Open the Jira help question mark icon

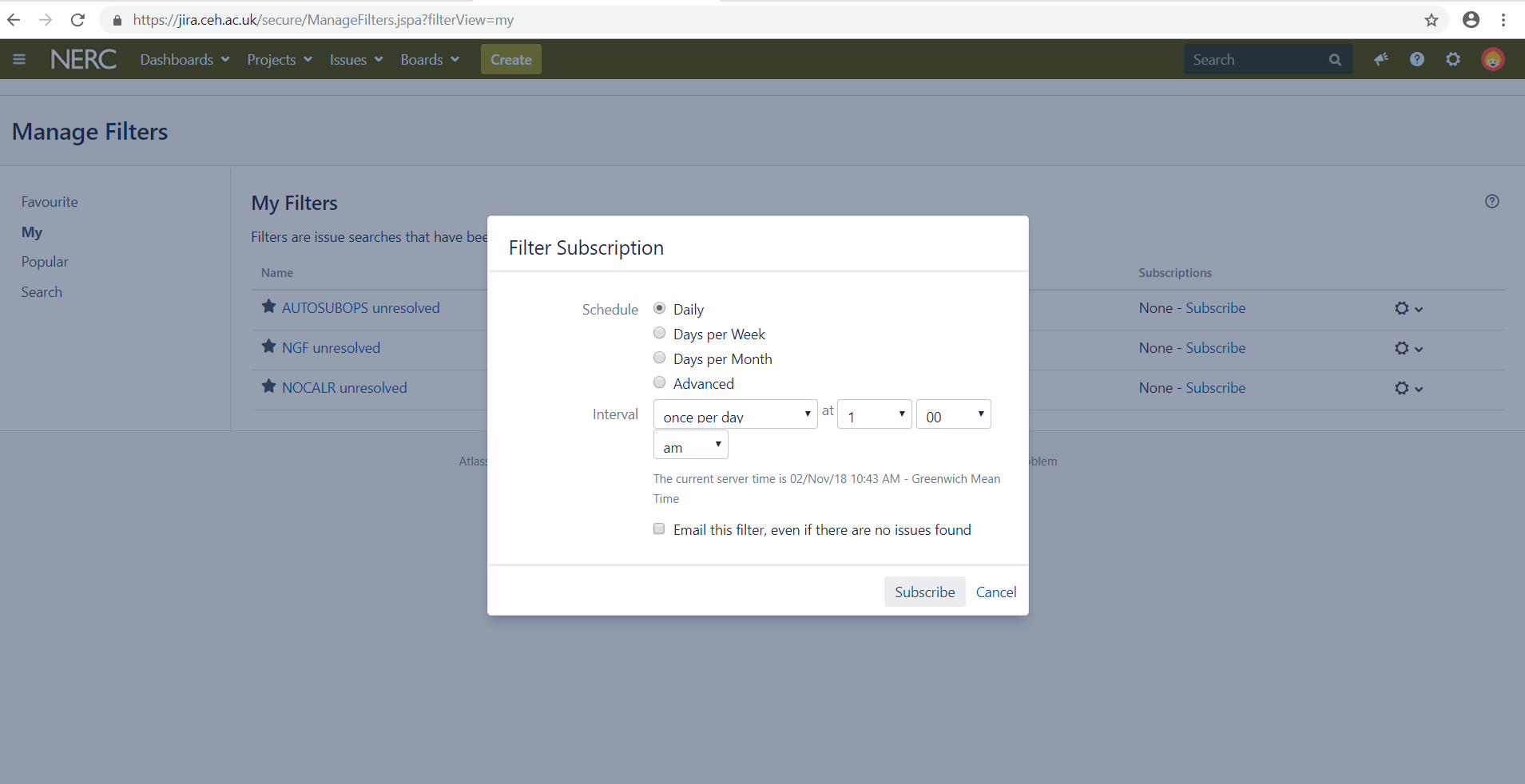[1417, 58]
